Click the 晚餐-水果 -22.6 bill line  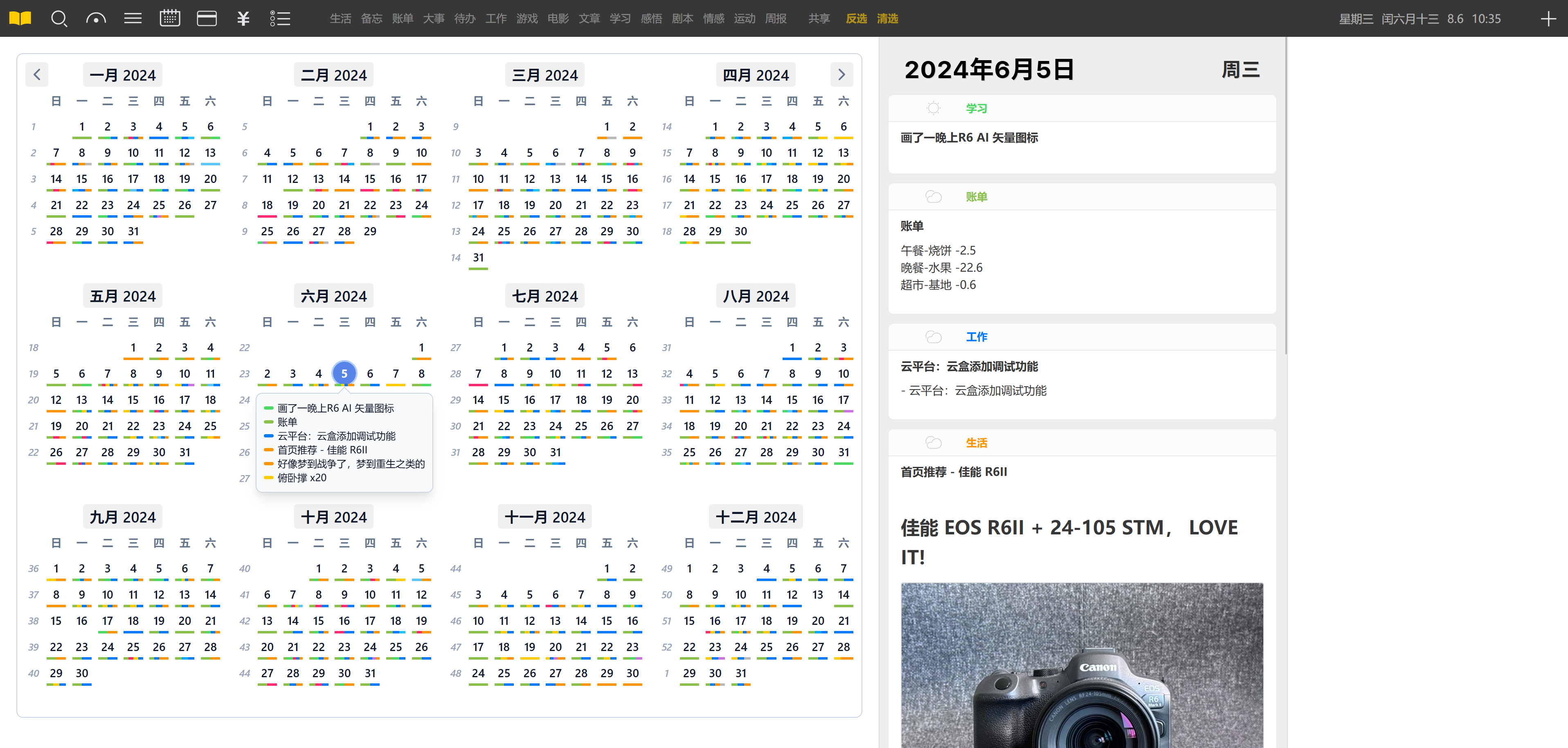941,267
